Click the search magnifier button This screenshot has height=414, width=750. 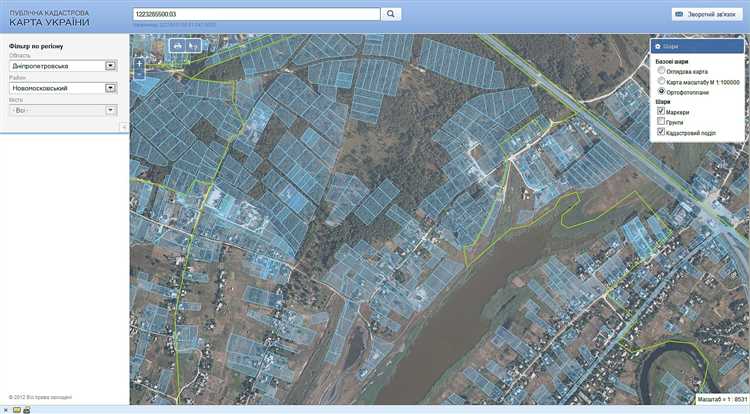coord(392,14)
